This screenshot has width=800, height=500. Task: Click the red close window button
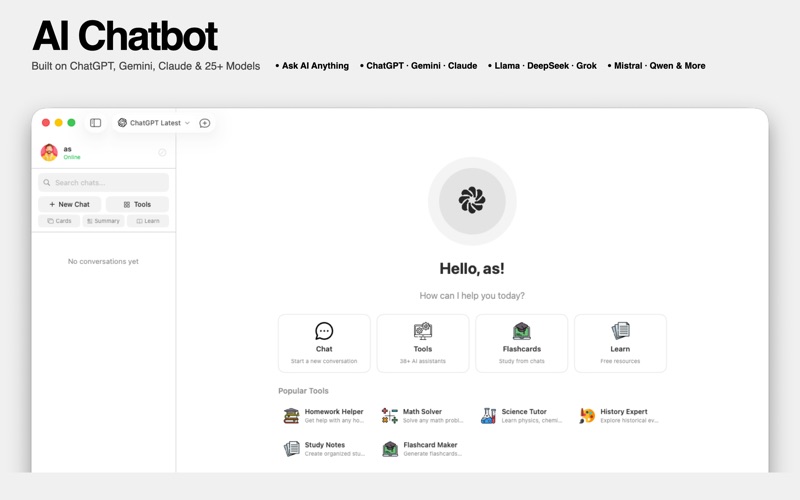click(x=46, y=122)
